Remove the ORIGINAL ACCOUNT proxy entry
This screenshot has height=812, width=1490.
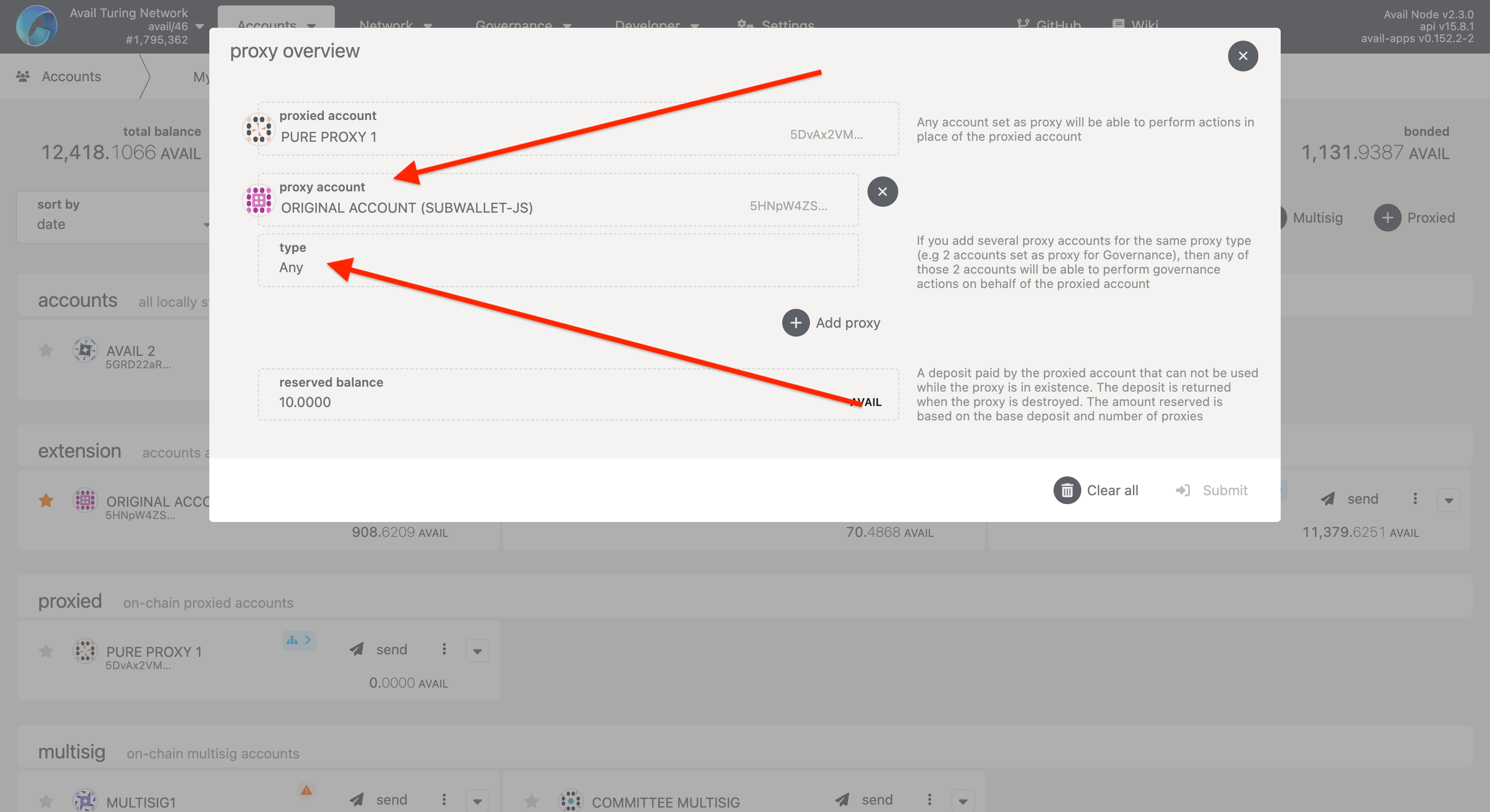(x=882, y=191)
